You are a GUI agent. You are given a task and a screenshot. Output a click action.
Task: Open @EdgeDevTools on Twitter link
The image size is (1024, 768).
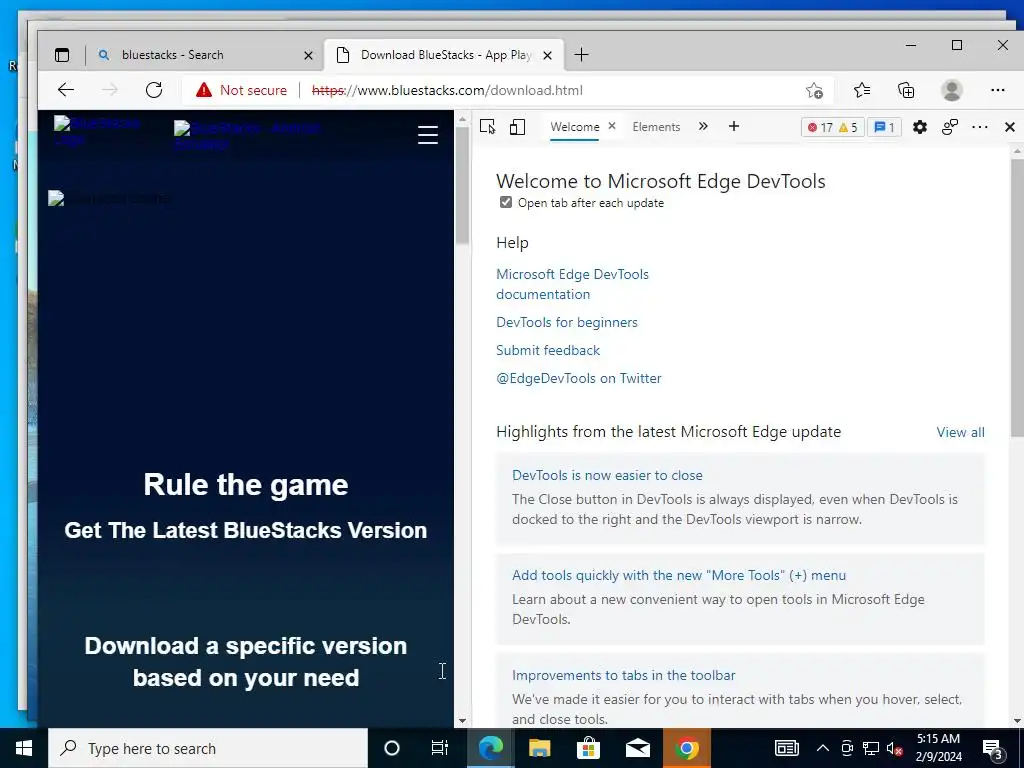579,378
